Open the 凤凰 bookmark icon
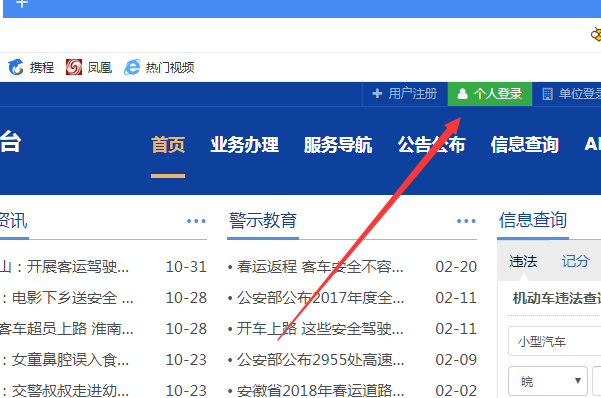 74,67
